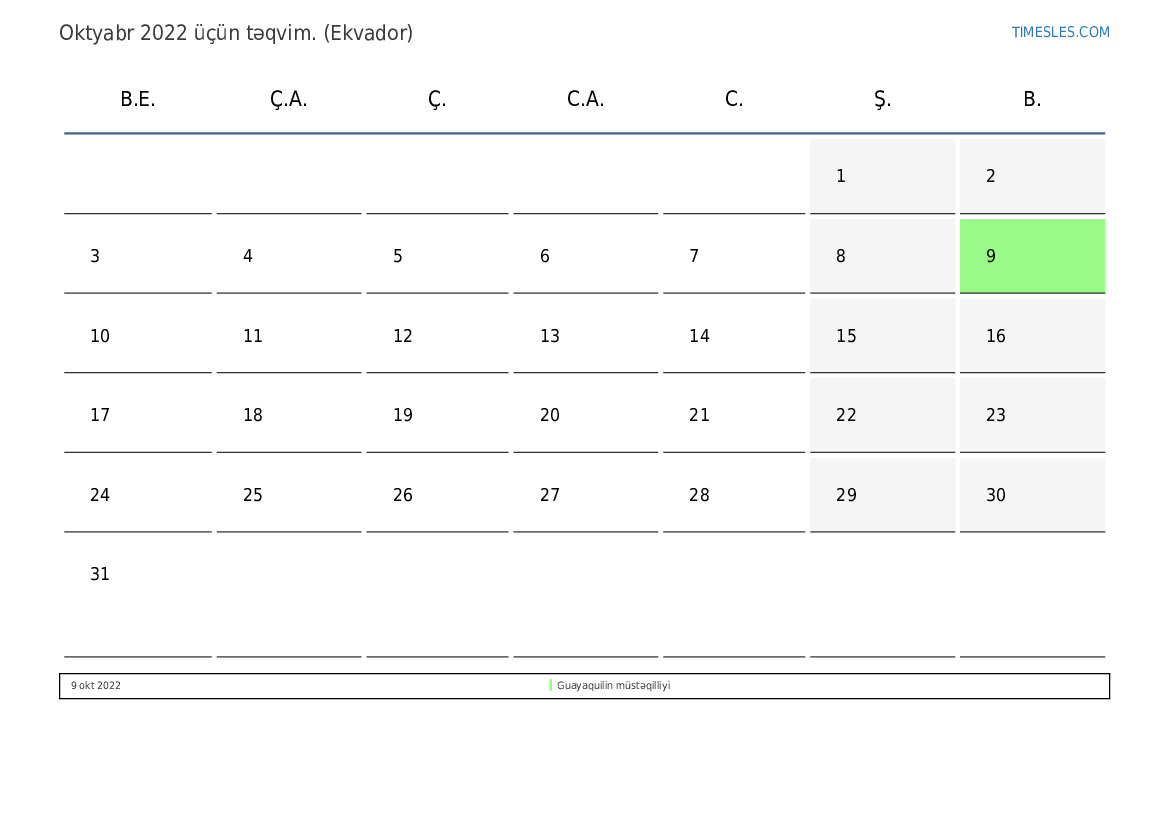This screenshot has height=827, width=1169.
Task: Select the Ç.A. weekday column header
Action: [288, 99]
